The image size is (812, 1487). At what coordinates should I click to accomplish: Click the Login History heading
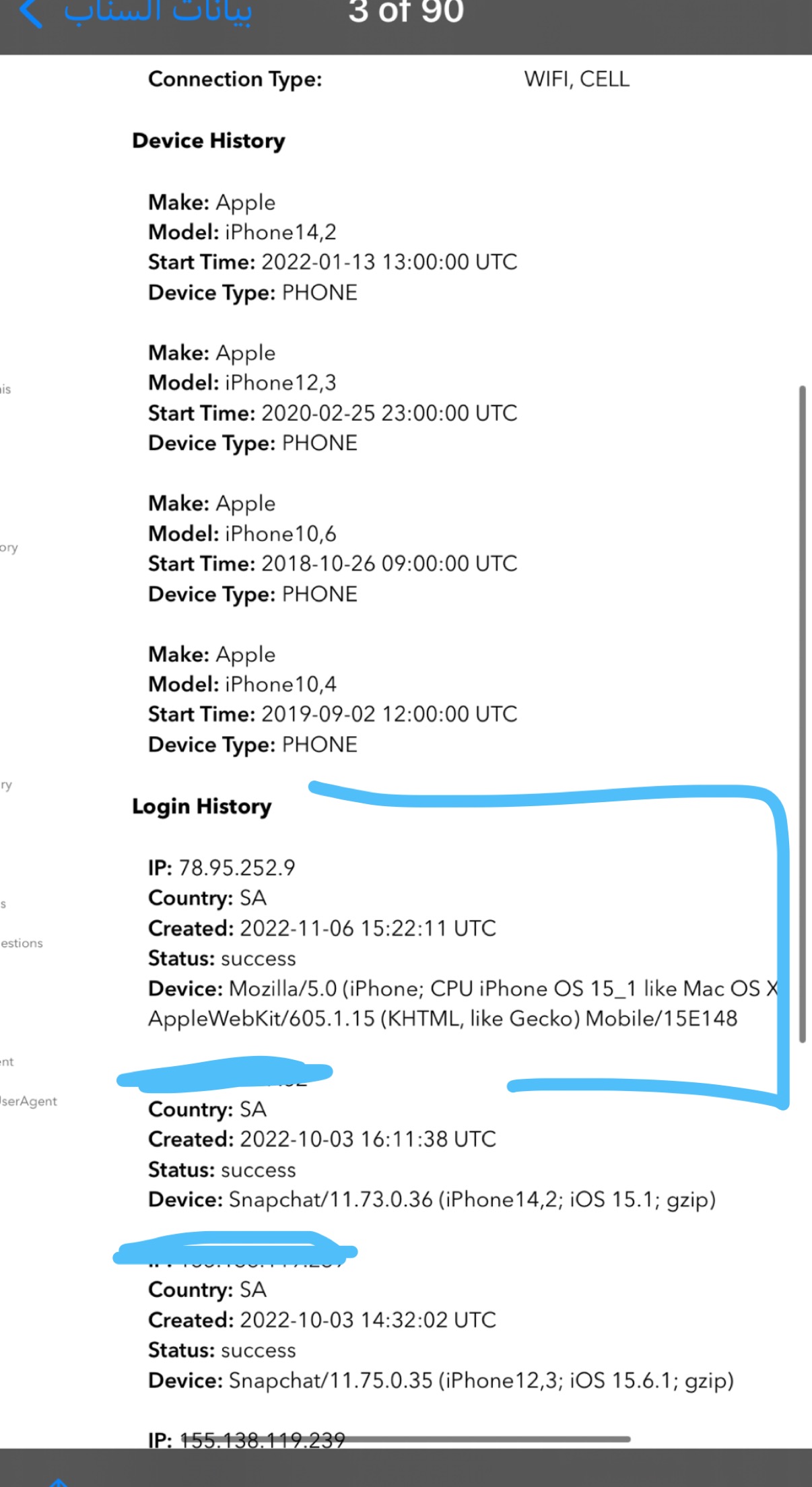(202, 806)
